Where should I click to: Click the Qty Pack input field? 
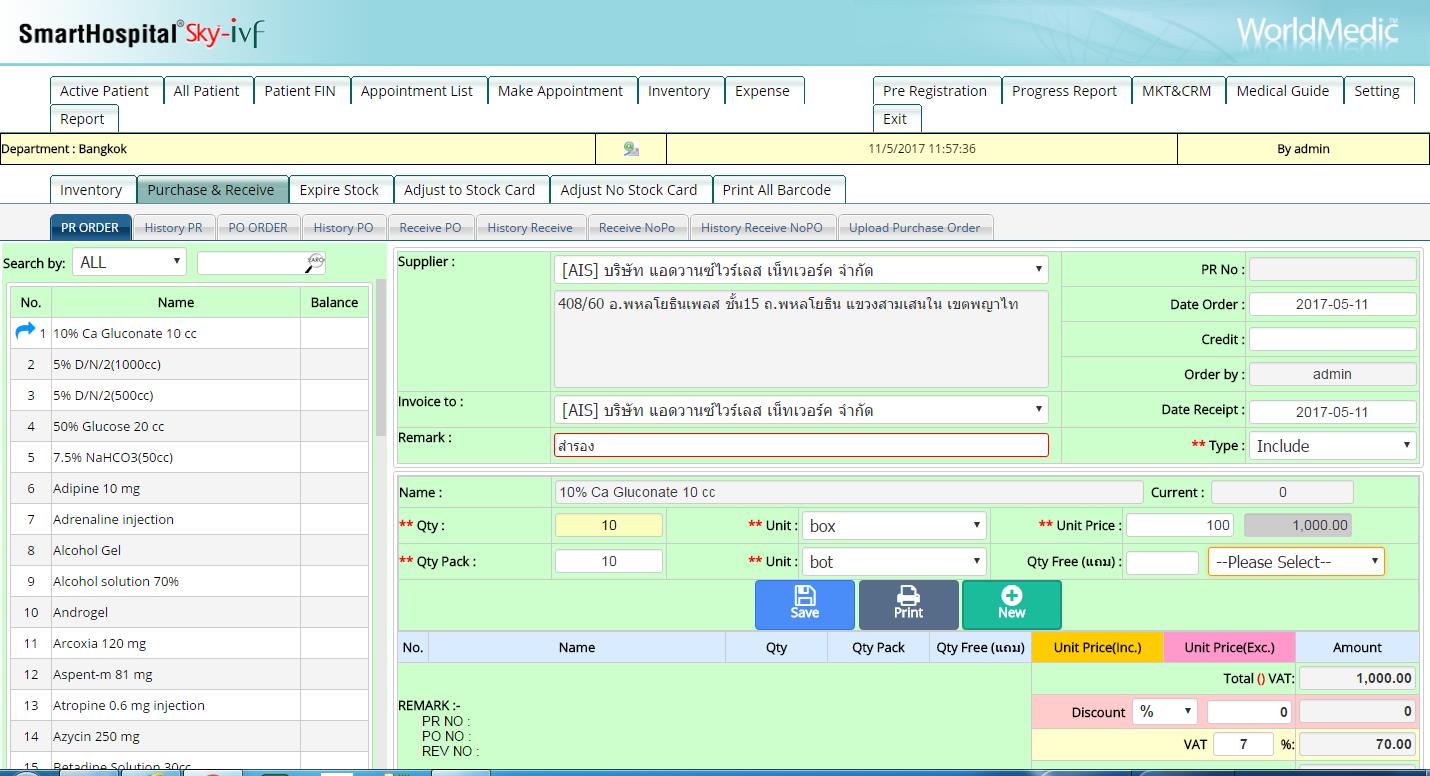(609, 561)
